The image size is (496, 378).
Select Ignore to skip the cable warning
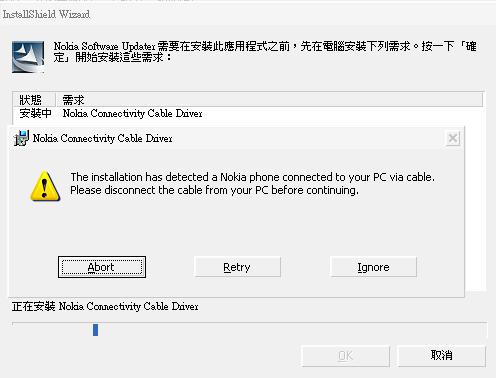pyautogui.click(x=373, y=267)
